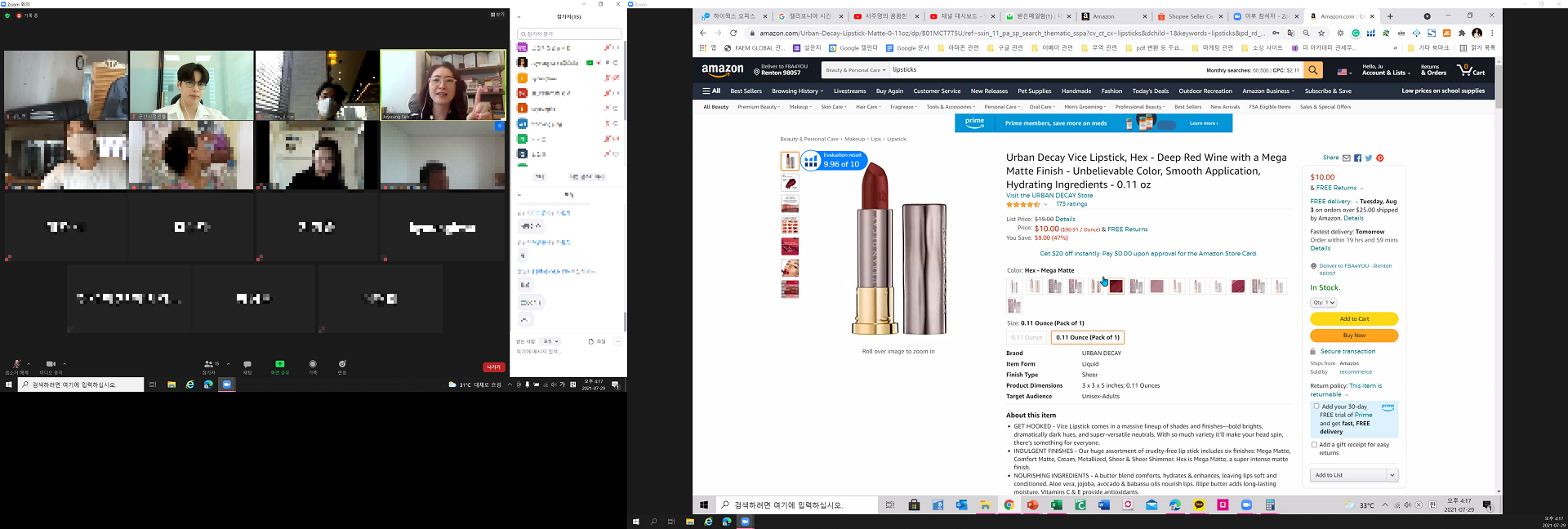Screen dimensions: 1568x529
Task: Click the Zoom chat message input field
Action: click(567, 352)
